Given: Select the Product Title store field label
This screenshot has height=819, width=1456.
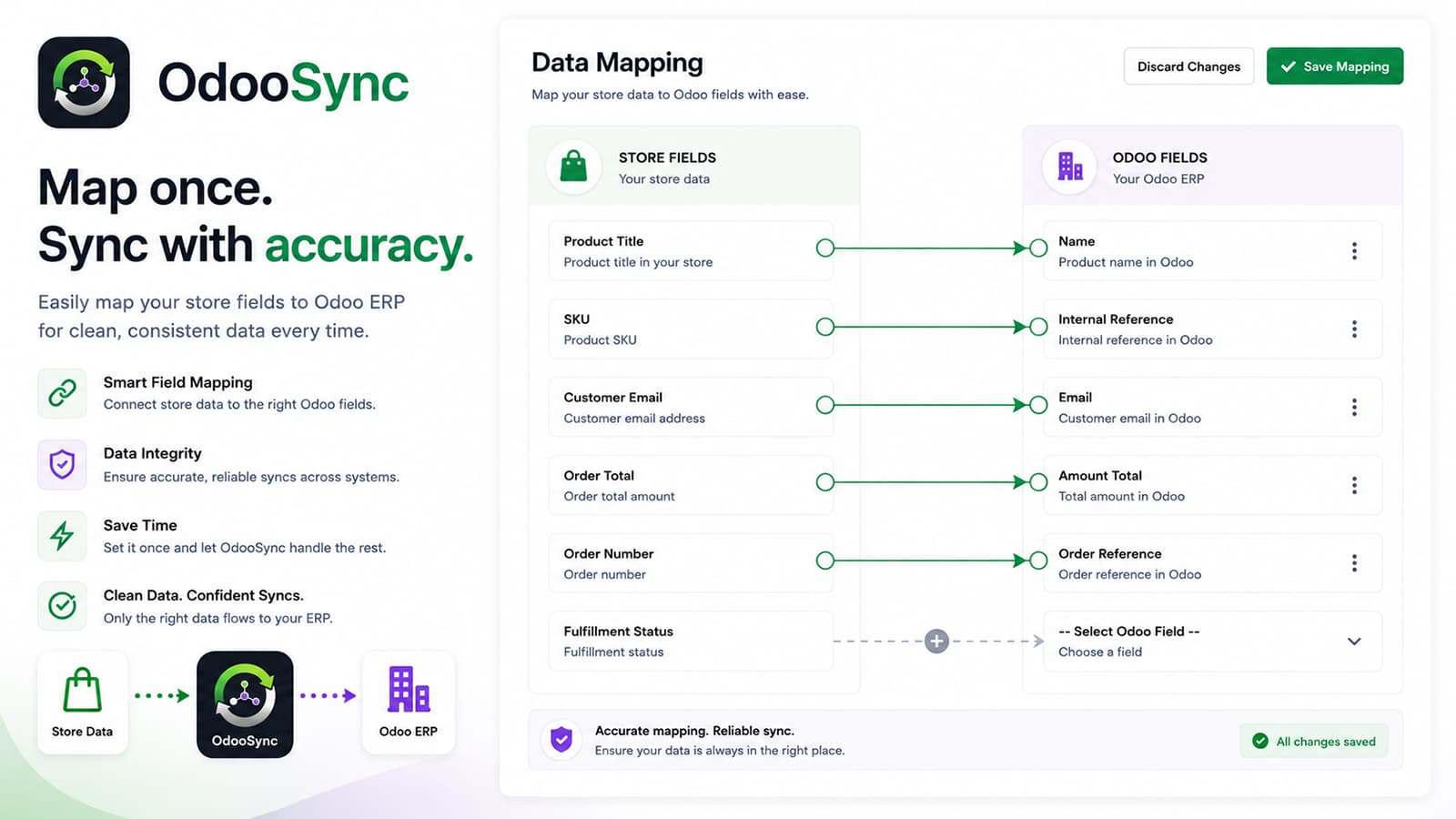Looking at the screenshot, I should [603, 241].
